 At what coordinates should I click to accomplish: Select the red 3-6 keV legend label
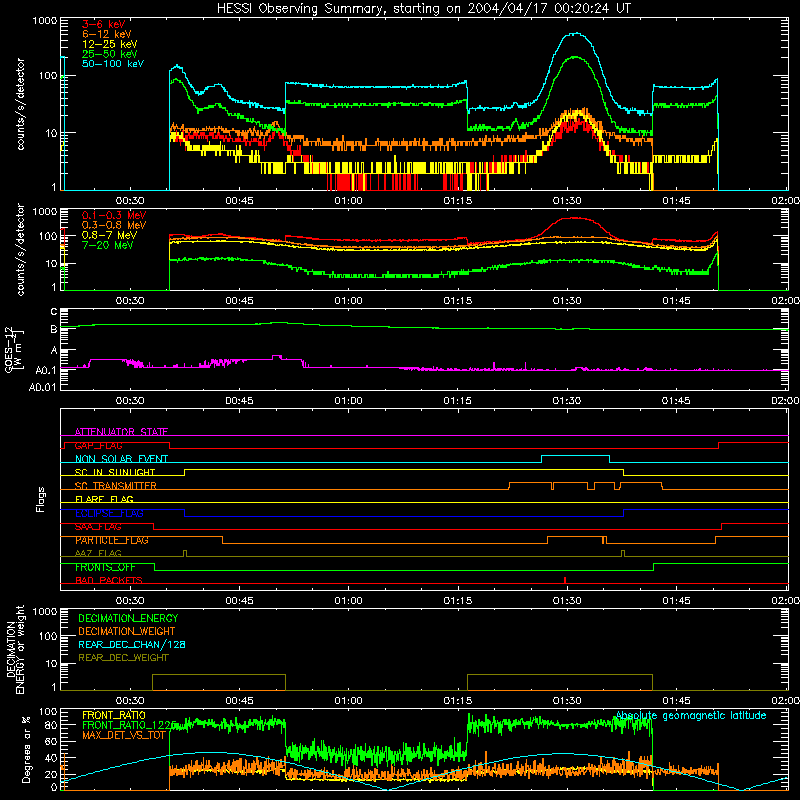(x=103, y=24)
